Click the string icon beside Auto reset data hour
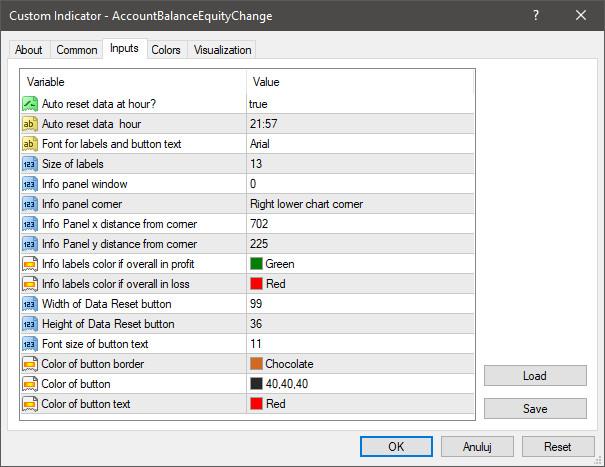The width and height of the screenshot is (605, 467). tap(30, 124)
